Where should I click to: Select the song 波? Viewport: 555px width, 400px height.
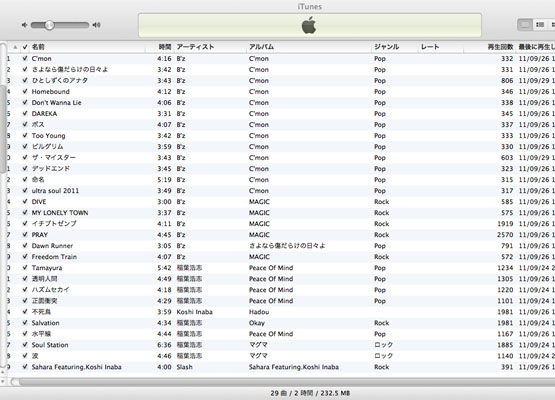click(x=35, y=356)
